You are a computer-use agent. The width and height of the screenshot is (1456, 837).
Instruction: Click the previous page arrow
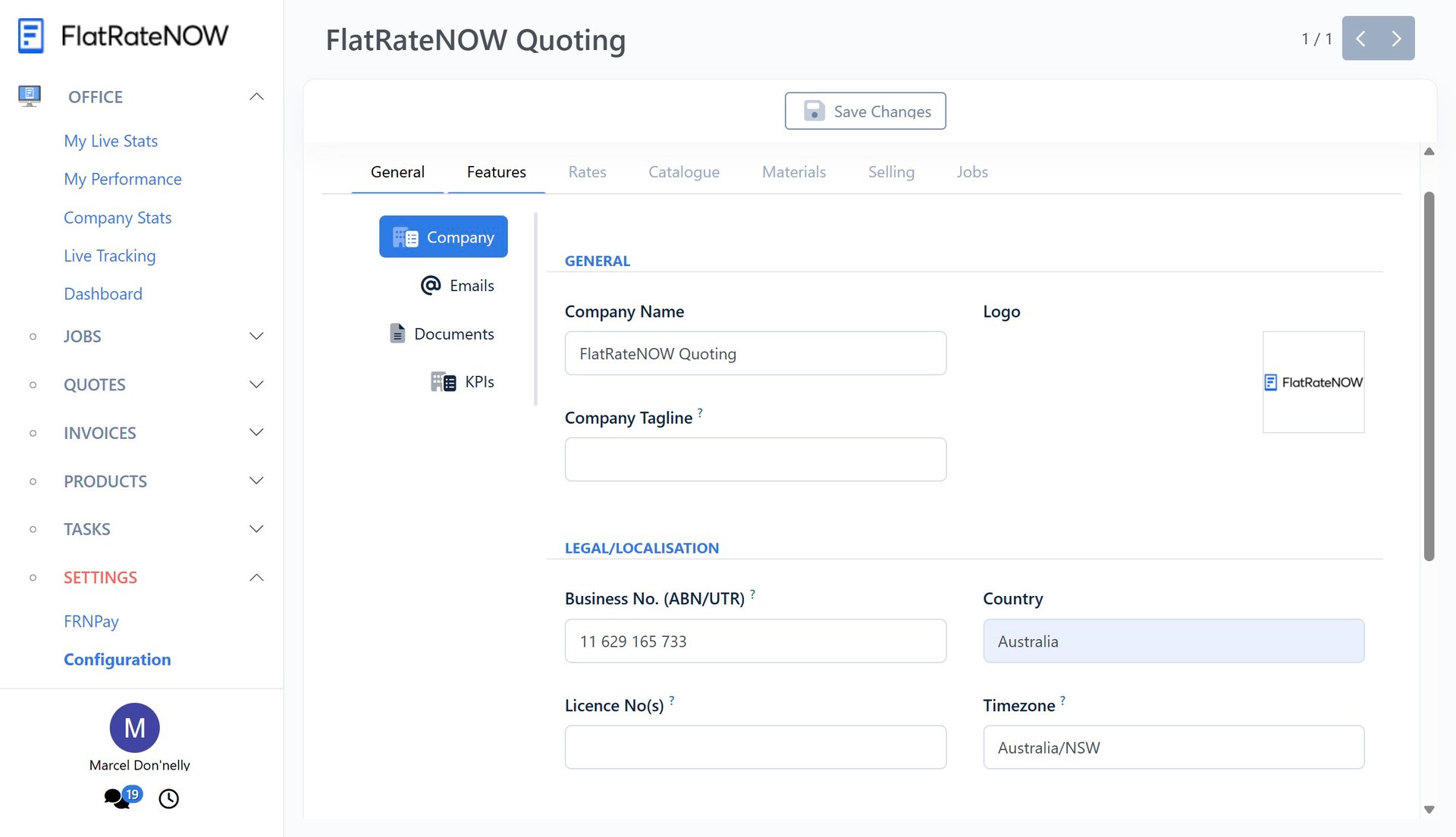coord(1360,39)
